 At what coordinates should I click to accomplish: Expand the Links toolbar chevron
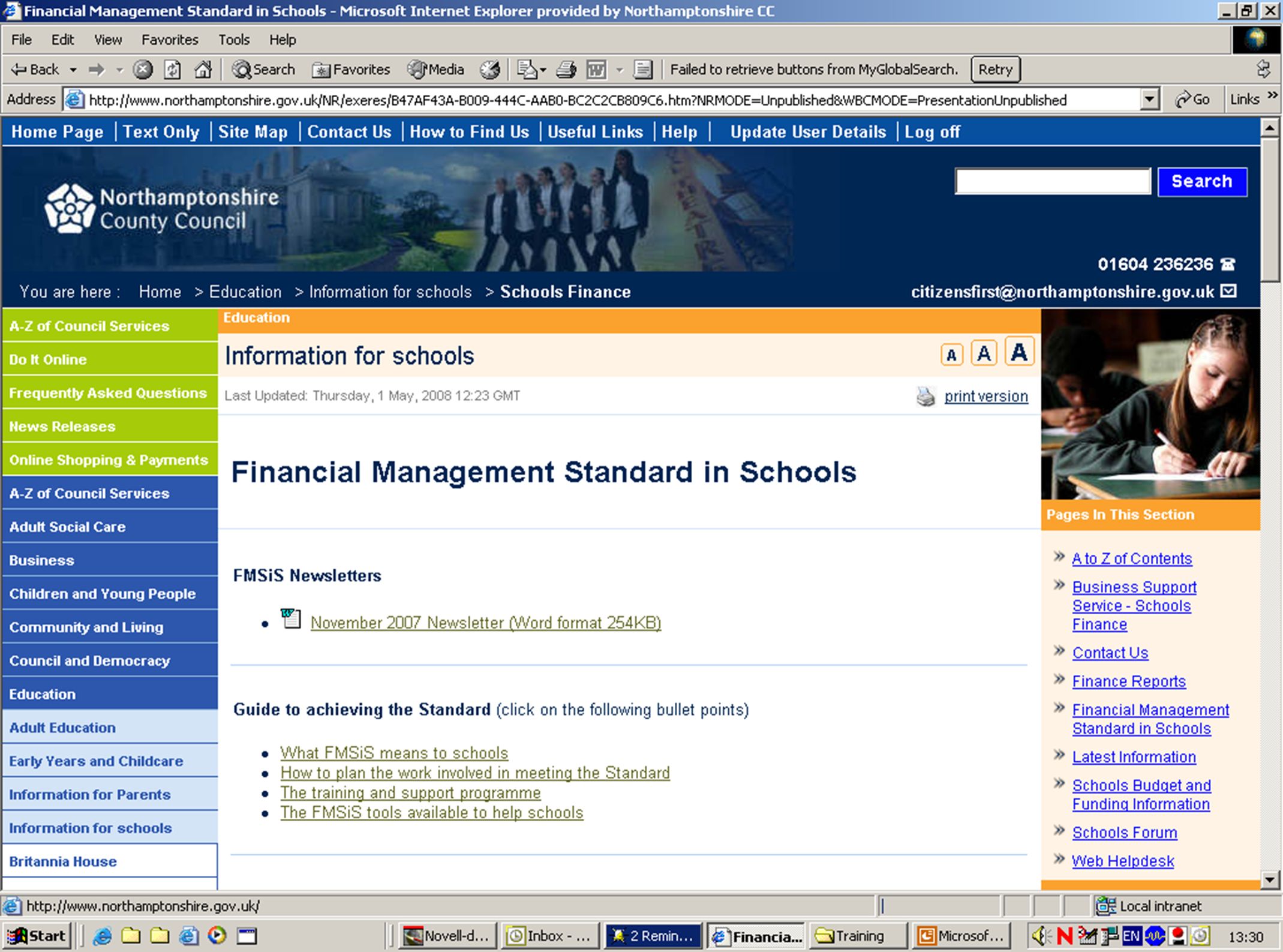tap(1272, 96)
